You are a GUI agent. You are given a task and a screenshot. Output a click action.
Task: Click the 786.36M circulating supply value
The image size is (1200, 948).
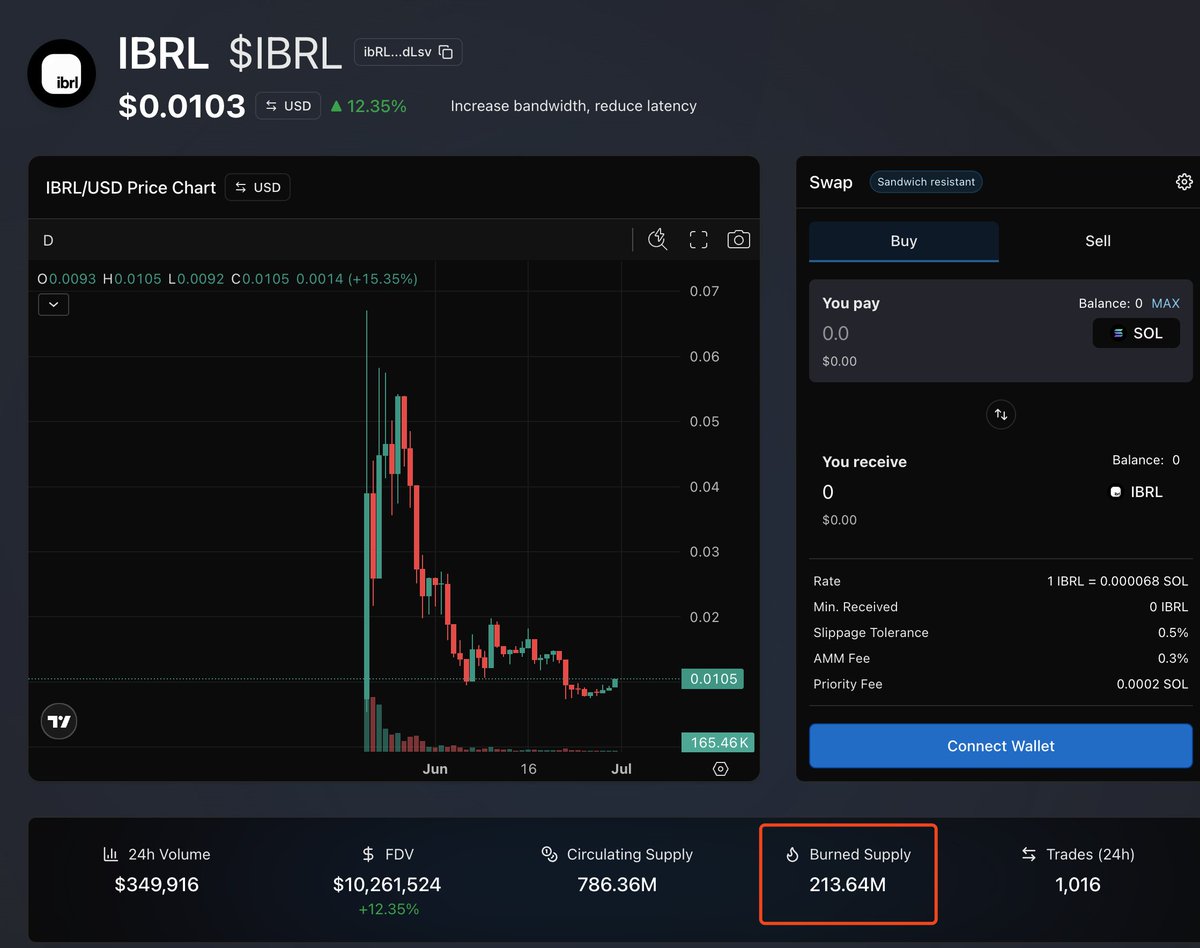tap(617, 885)
